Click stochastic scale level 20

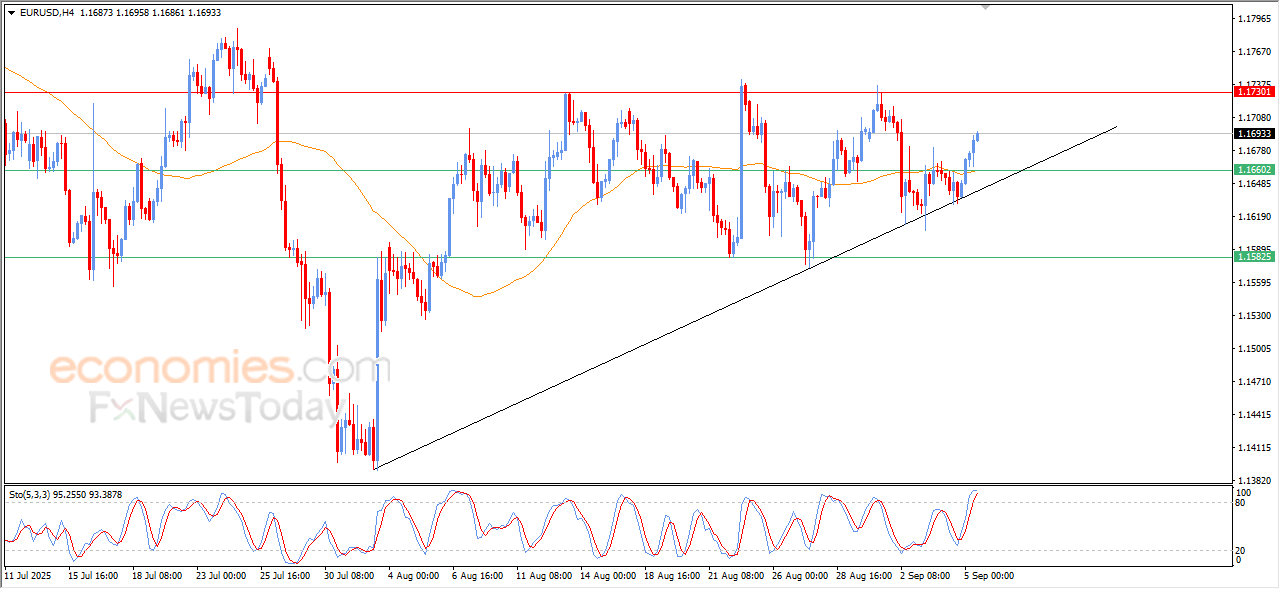tap(1242, 550)
